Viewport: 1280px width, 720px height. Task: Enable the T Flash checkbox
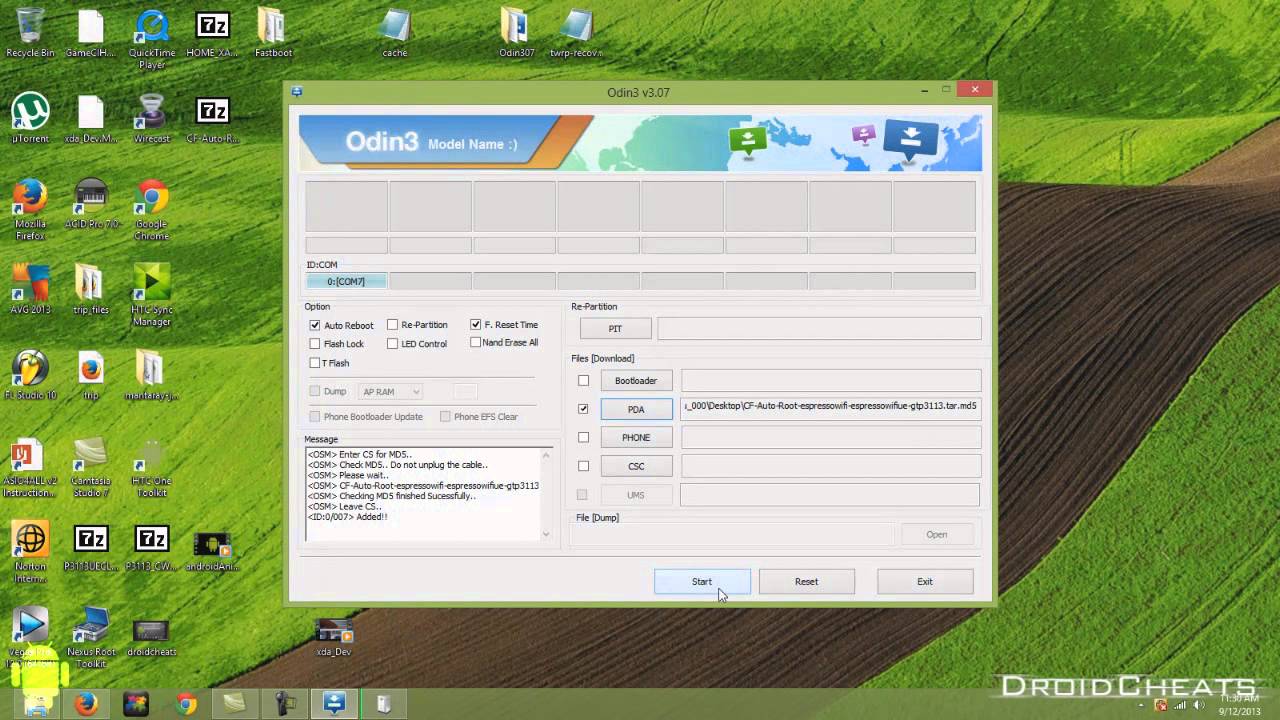[x=315, y=363]
